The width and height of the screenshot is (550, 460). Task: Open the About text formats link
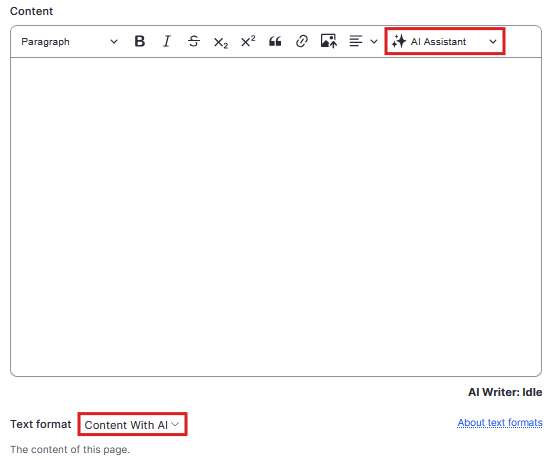[499, 422]
